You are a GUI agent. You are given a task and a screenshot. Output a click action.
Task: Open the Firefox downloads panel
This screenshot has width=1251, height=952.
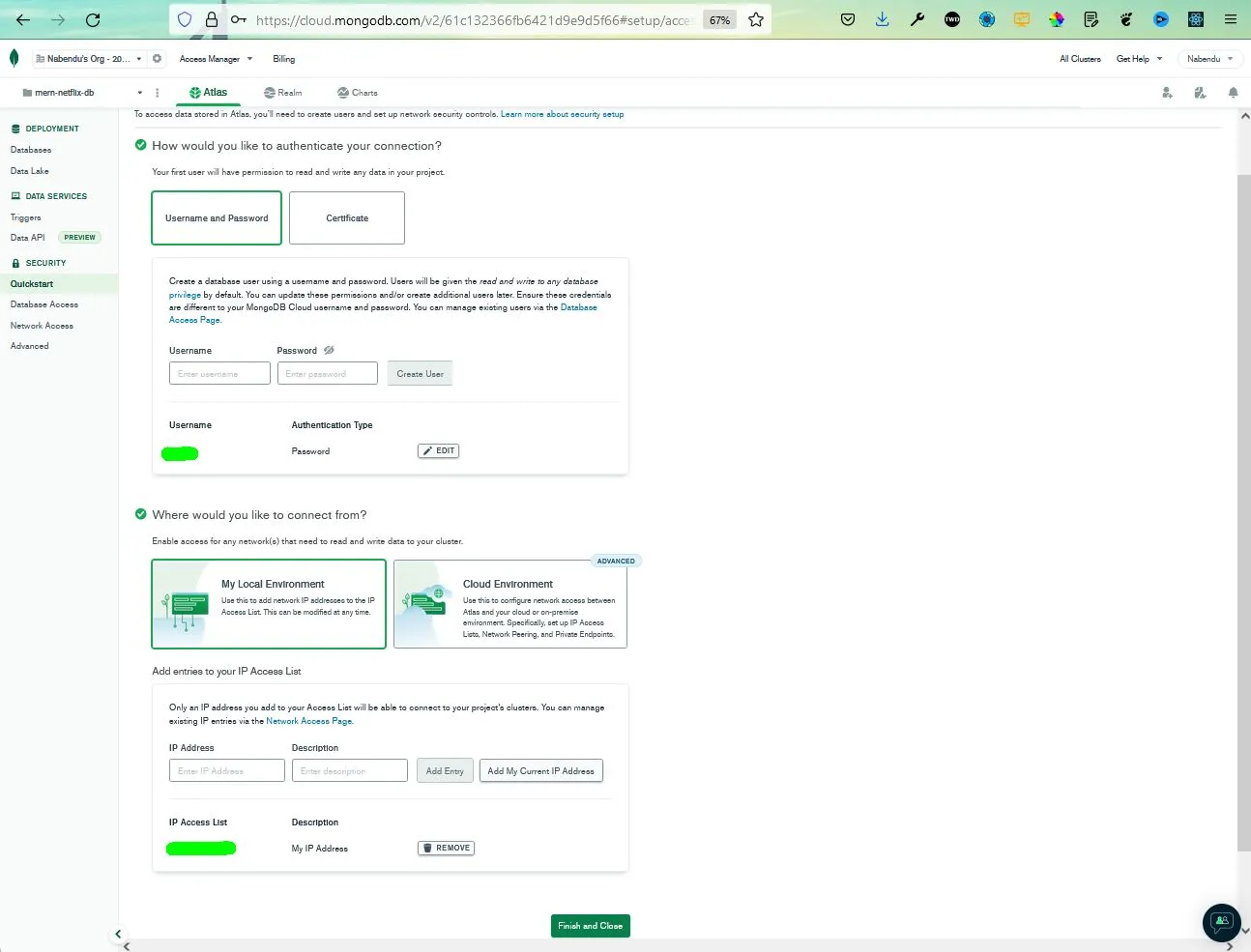click(883, 19)
